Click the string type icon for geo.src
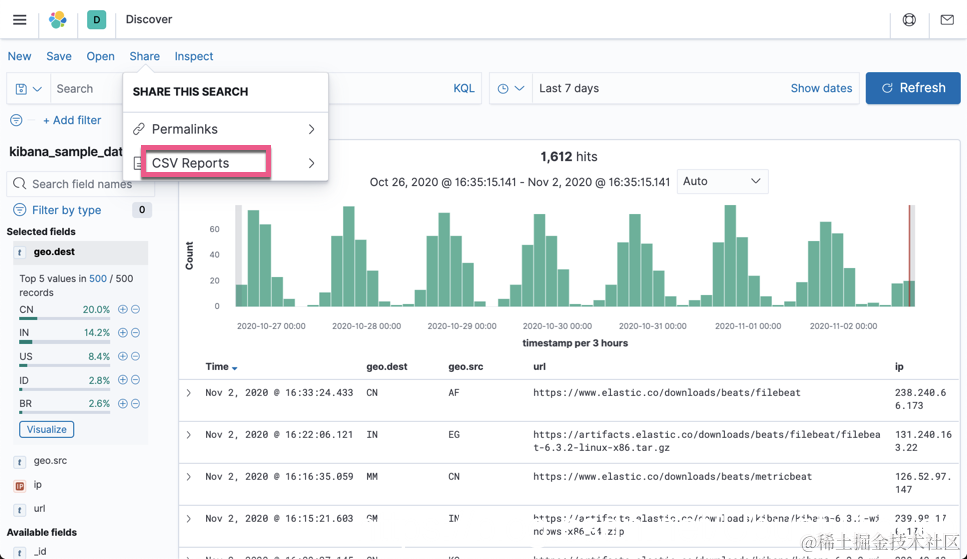Viewport: 967px width, 559px height. coord(20,462)
